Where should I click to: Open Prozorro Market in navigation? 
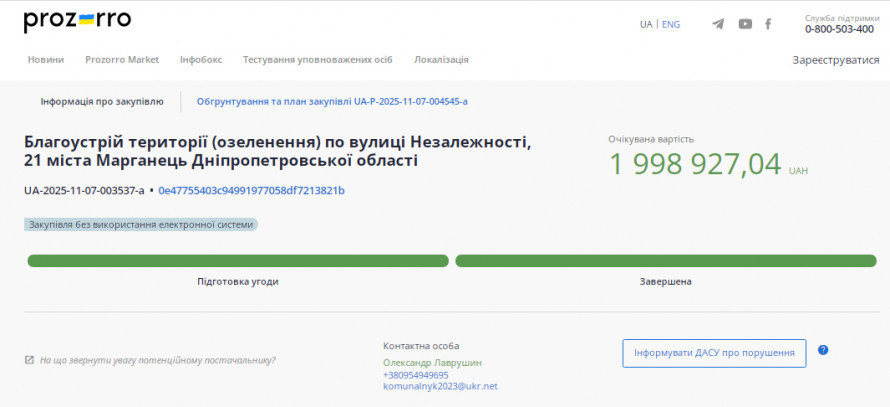pyautogui.click(x=122, y=60)
